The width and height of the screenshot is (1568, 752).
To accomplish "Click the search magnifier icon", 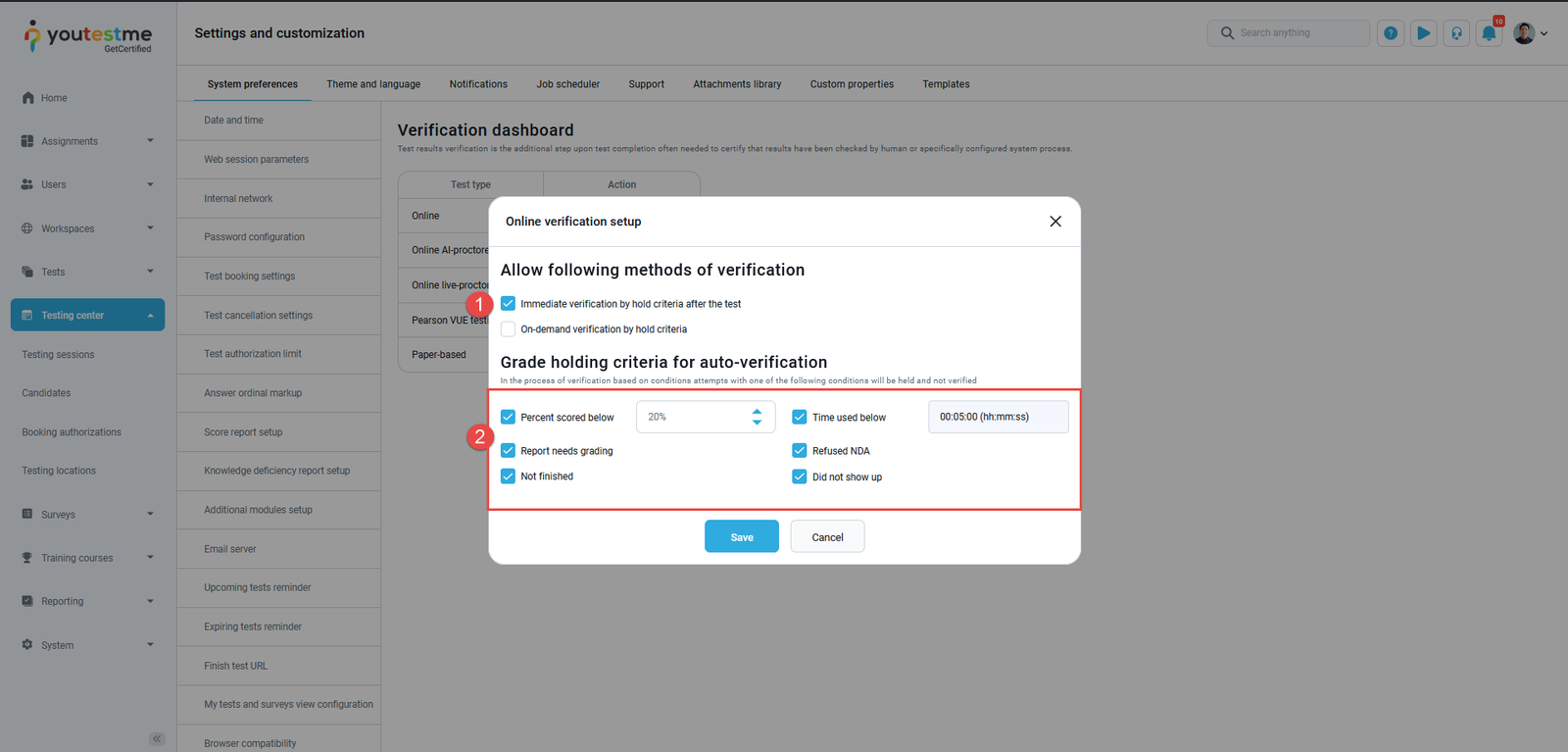I will point(1227,33).
